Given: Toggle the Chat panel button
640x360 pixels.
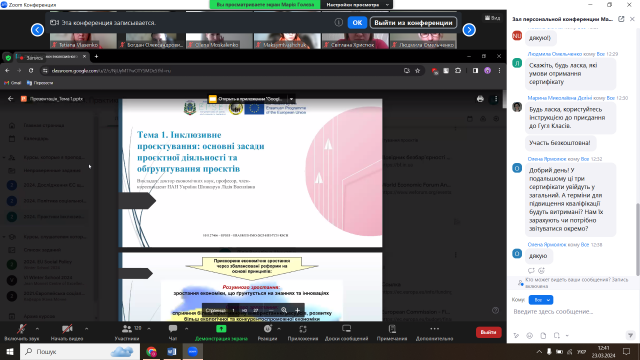Looking at the screenshot, I should click(x=173, y=329).
